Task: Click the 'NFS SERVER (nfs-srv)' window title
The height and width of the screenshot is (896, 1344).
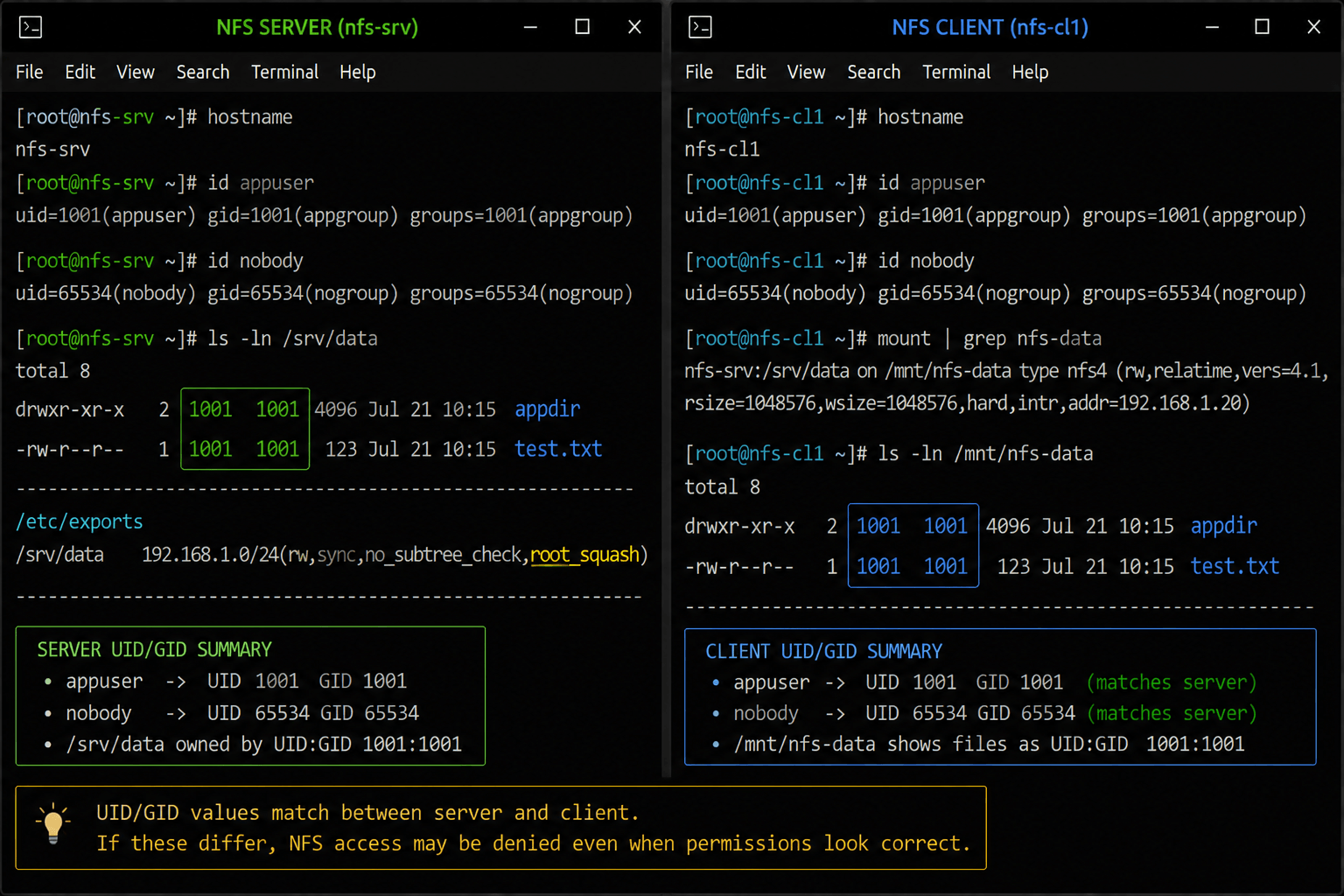Action: click(x=317, y=27)
